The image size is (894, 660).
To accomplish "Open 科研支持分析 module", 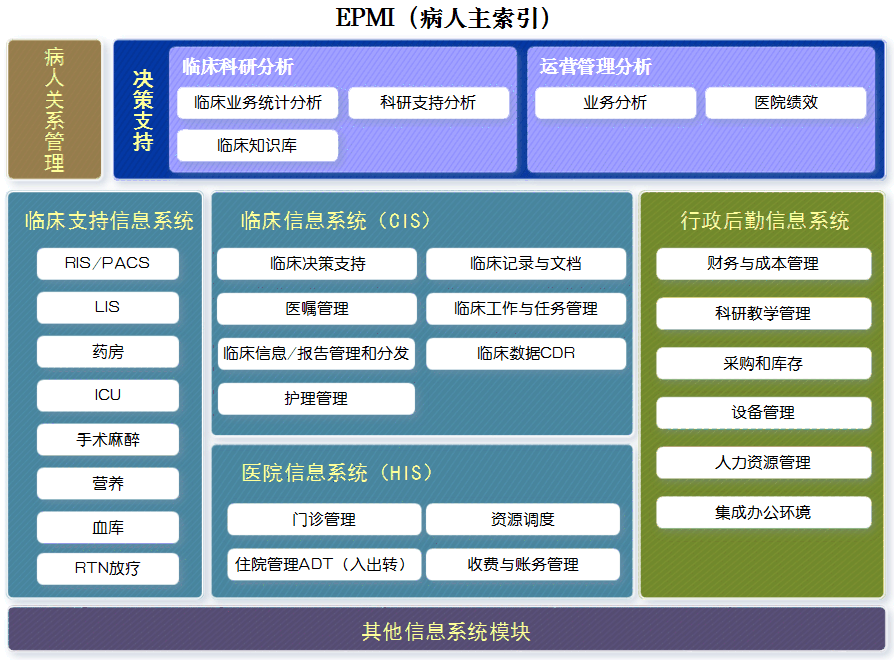I will (428, 103).
